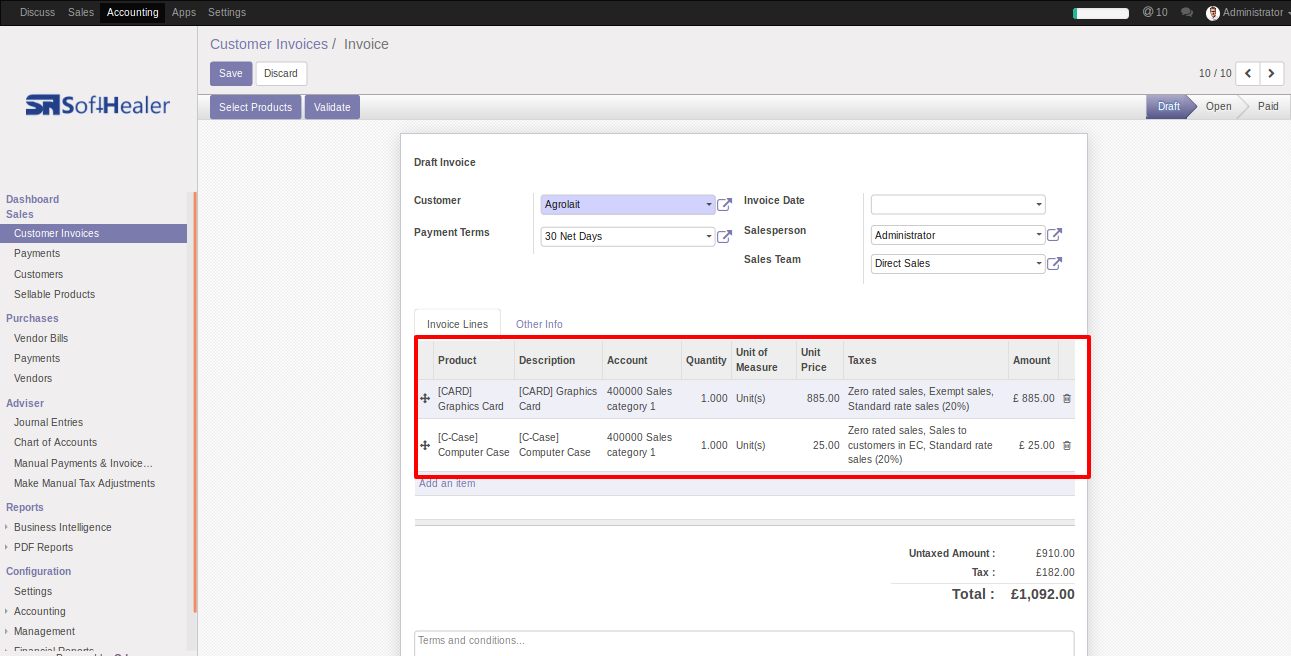
Task: Delete the Graphics Card invoice line
Action: [1067, 398]
